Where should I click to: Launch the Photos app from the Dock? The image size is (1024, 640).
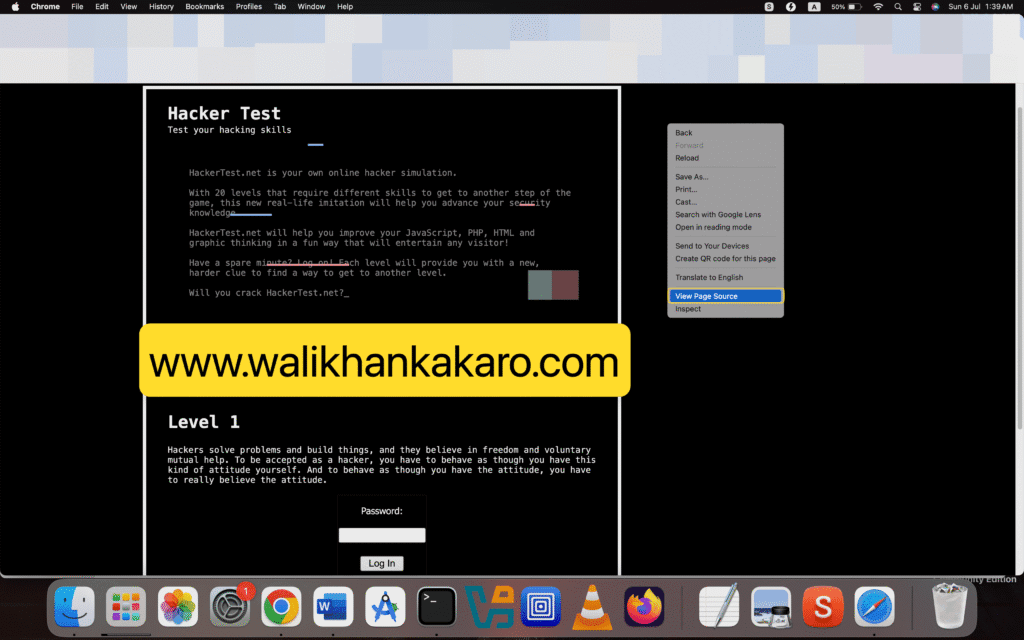178,606
